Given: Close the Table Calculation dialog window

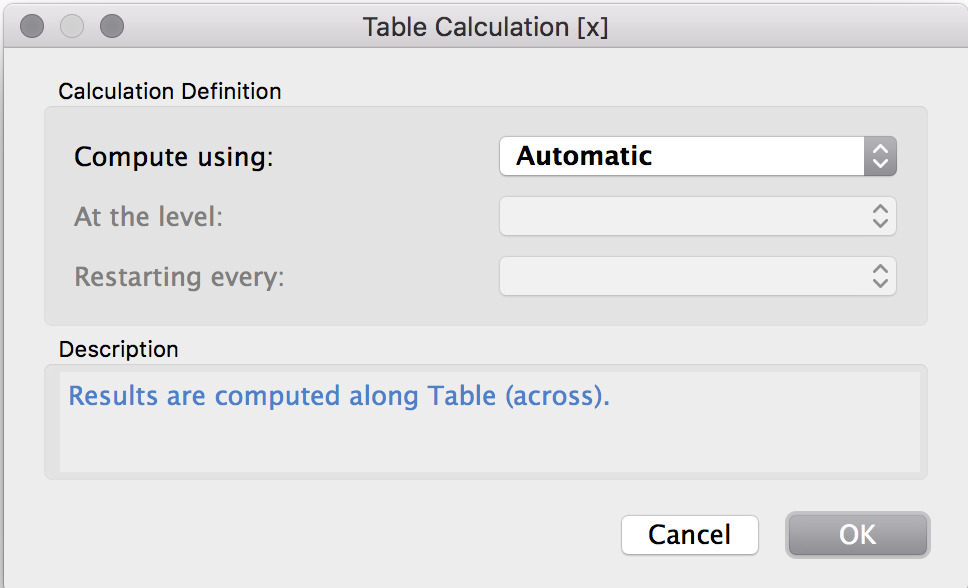Looking at the screenshot, I should [x=32, y=26].
